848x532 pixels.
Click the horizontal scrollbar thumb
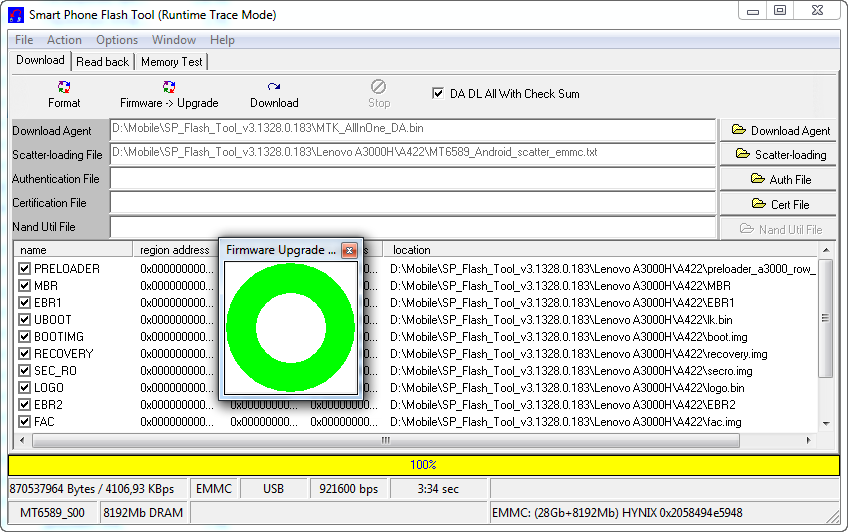(386, 440)
